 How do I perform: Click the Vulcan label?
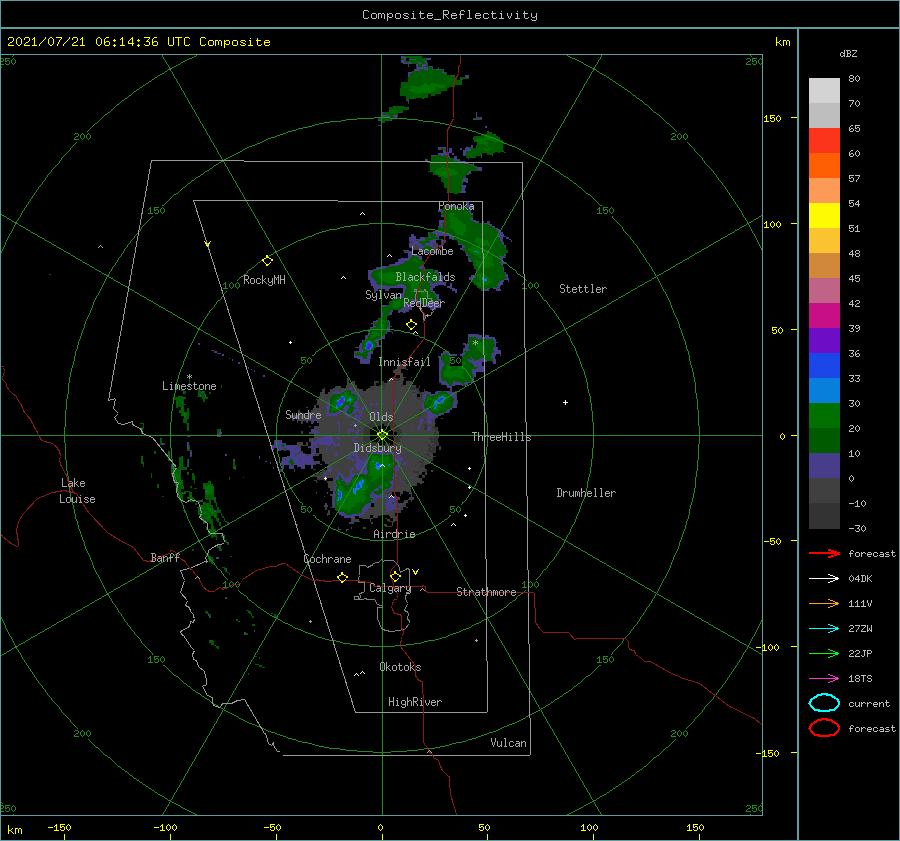click(508, 743)
